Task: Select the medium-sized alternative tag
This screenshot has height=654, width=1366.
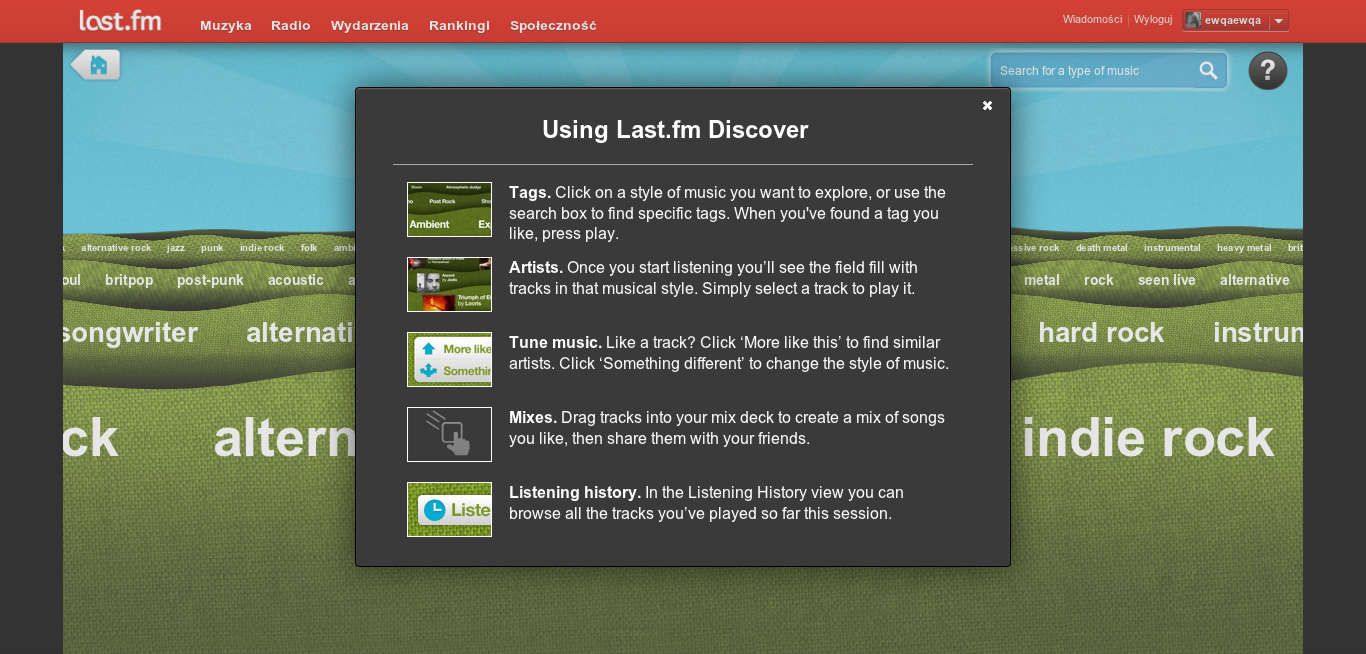Action: click(x=1255, y=280)
